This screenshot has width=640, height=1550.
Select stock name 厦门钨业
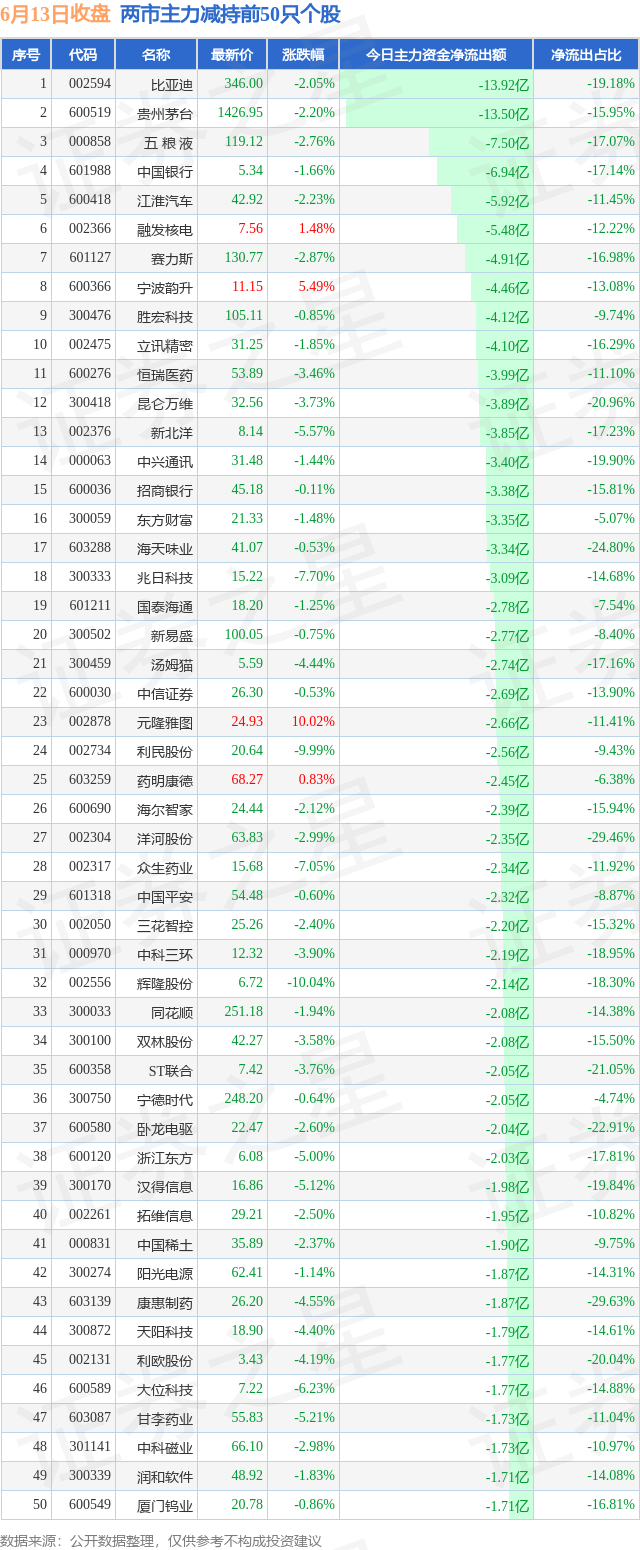click(165, 1505)
